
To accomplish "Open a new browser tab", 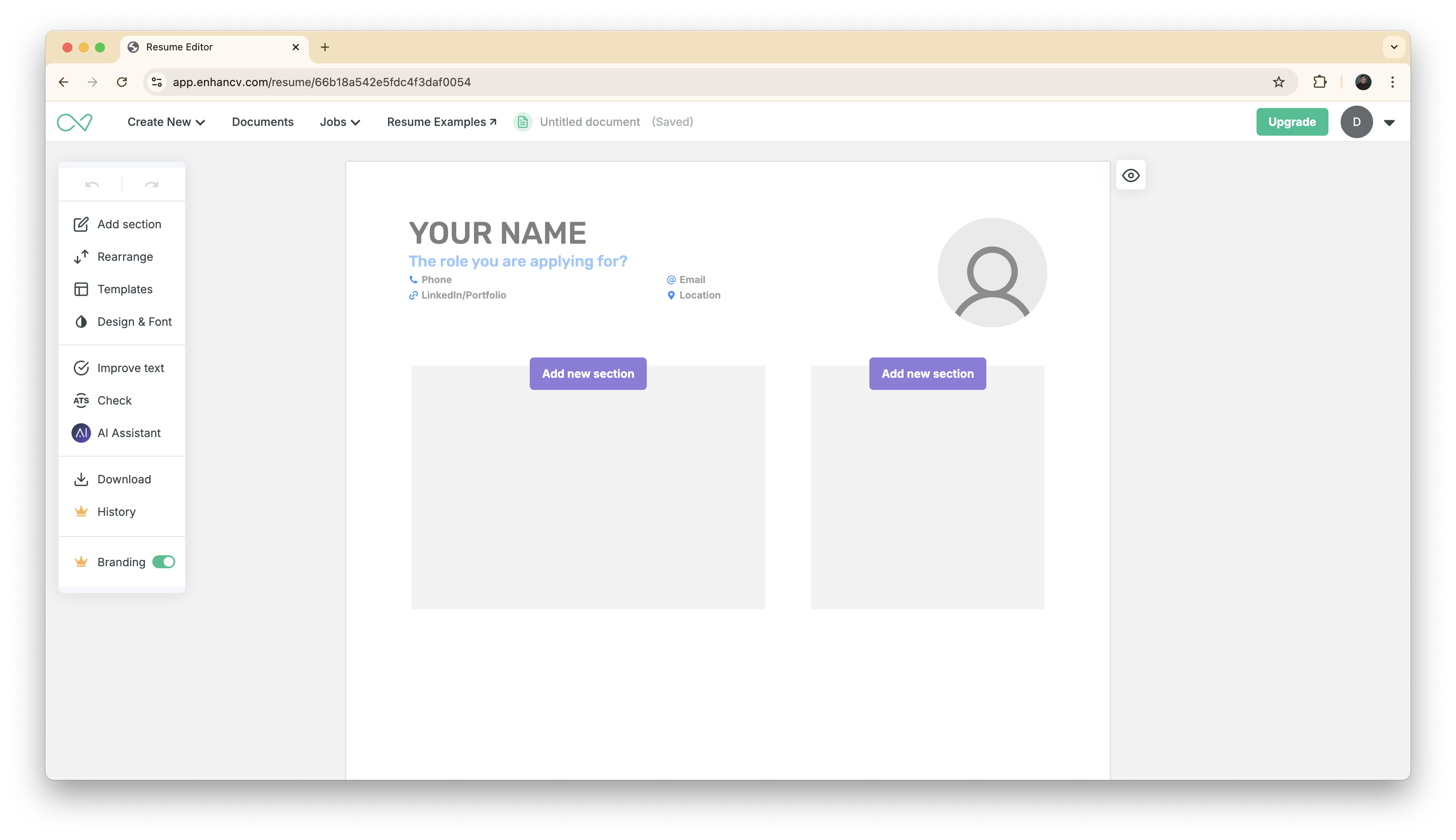I will click(325, 47).
